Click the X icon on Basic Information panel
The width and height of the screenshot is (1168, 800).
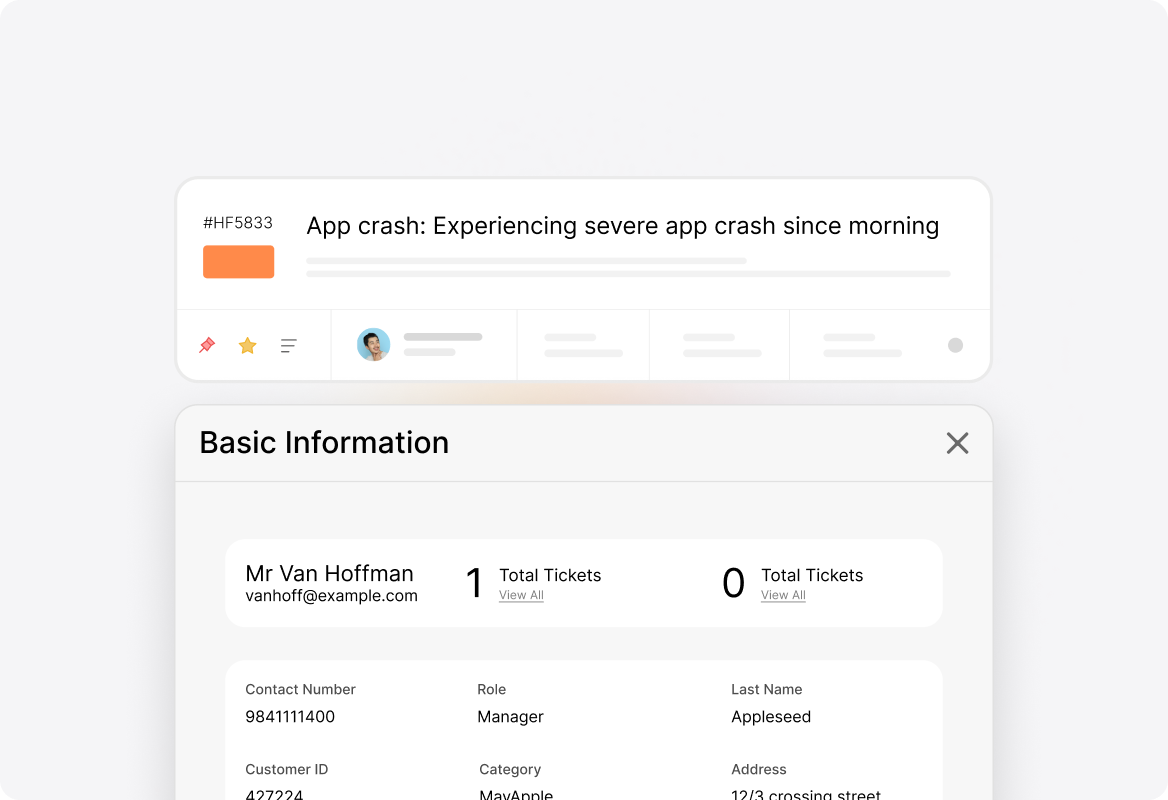click(x=957, y=443)
